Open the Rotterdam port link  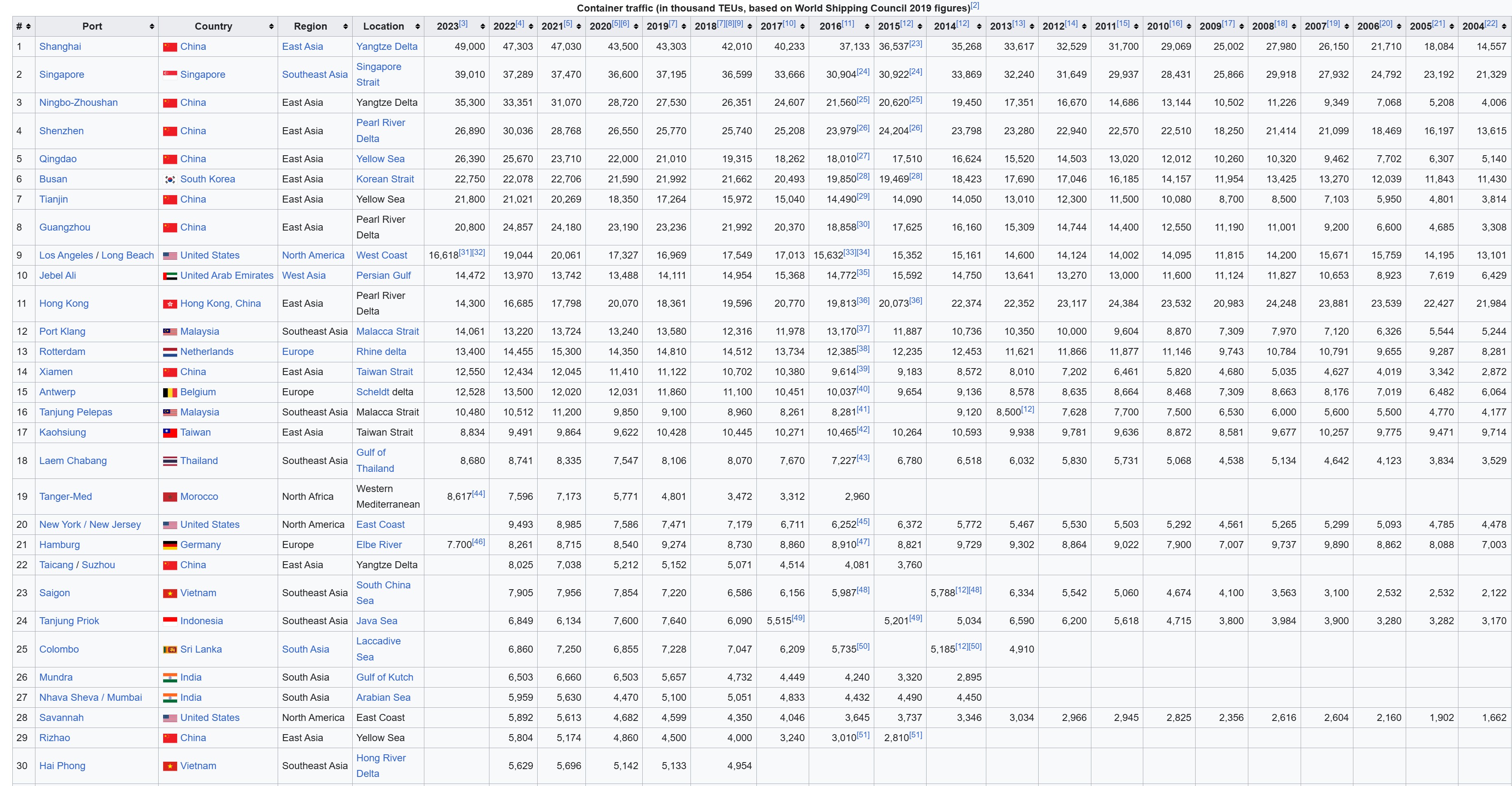coord(62,352)
